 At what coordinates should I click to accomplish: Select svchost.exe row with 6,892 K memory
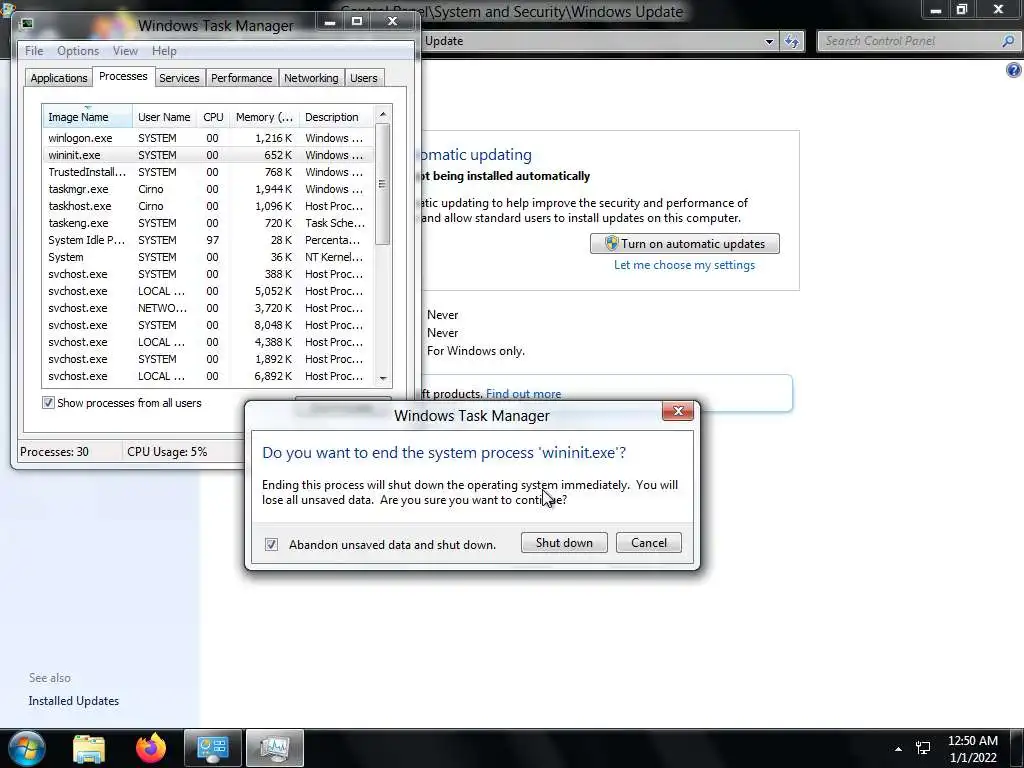pyautogui.click(x=209, y=376)
